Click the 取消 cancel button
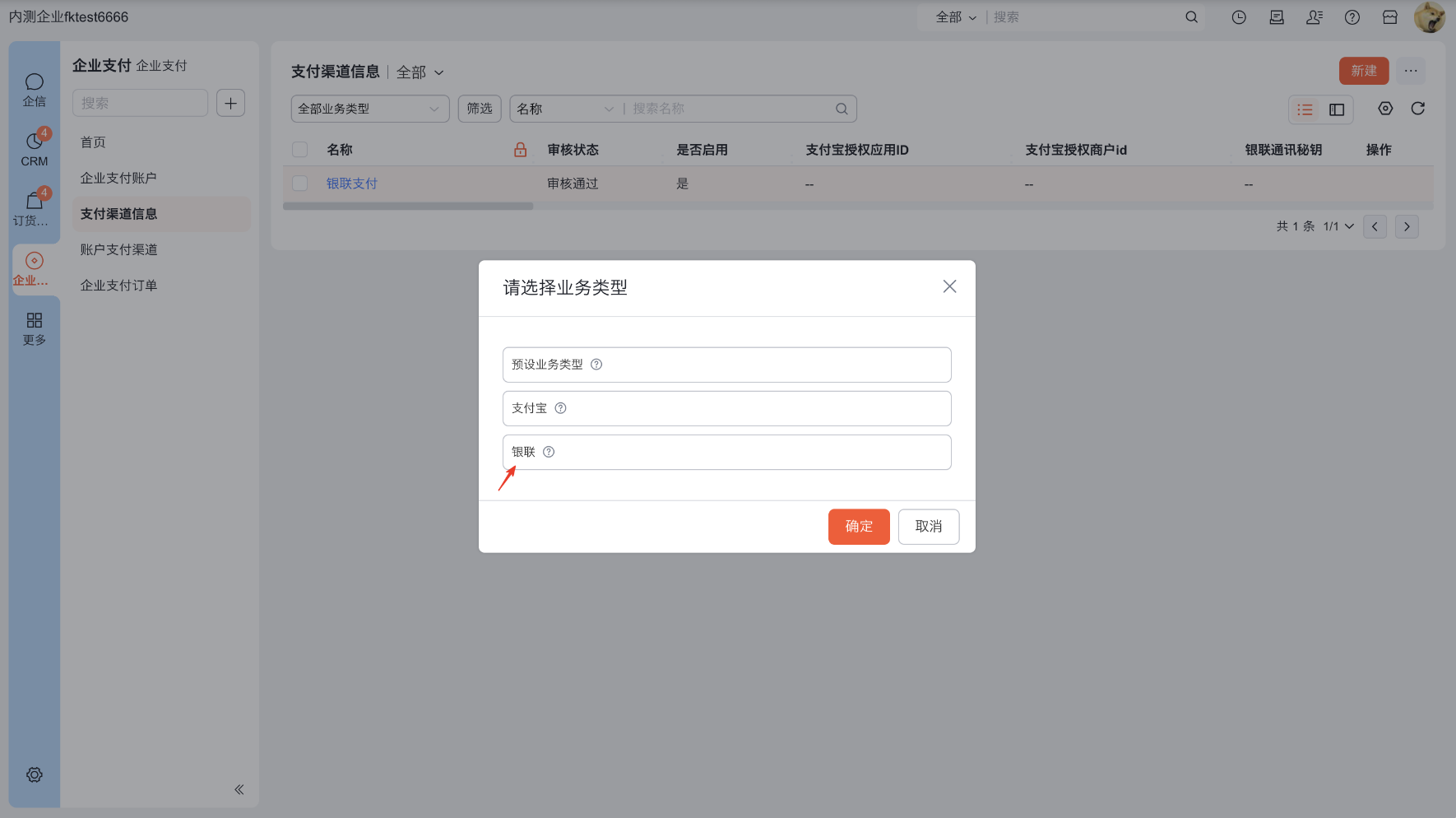 [x=929, y=527]
